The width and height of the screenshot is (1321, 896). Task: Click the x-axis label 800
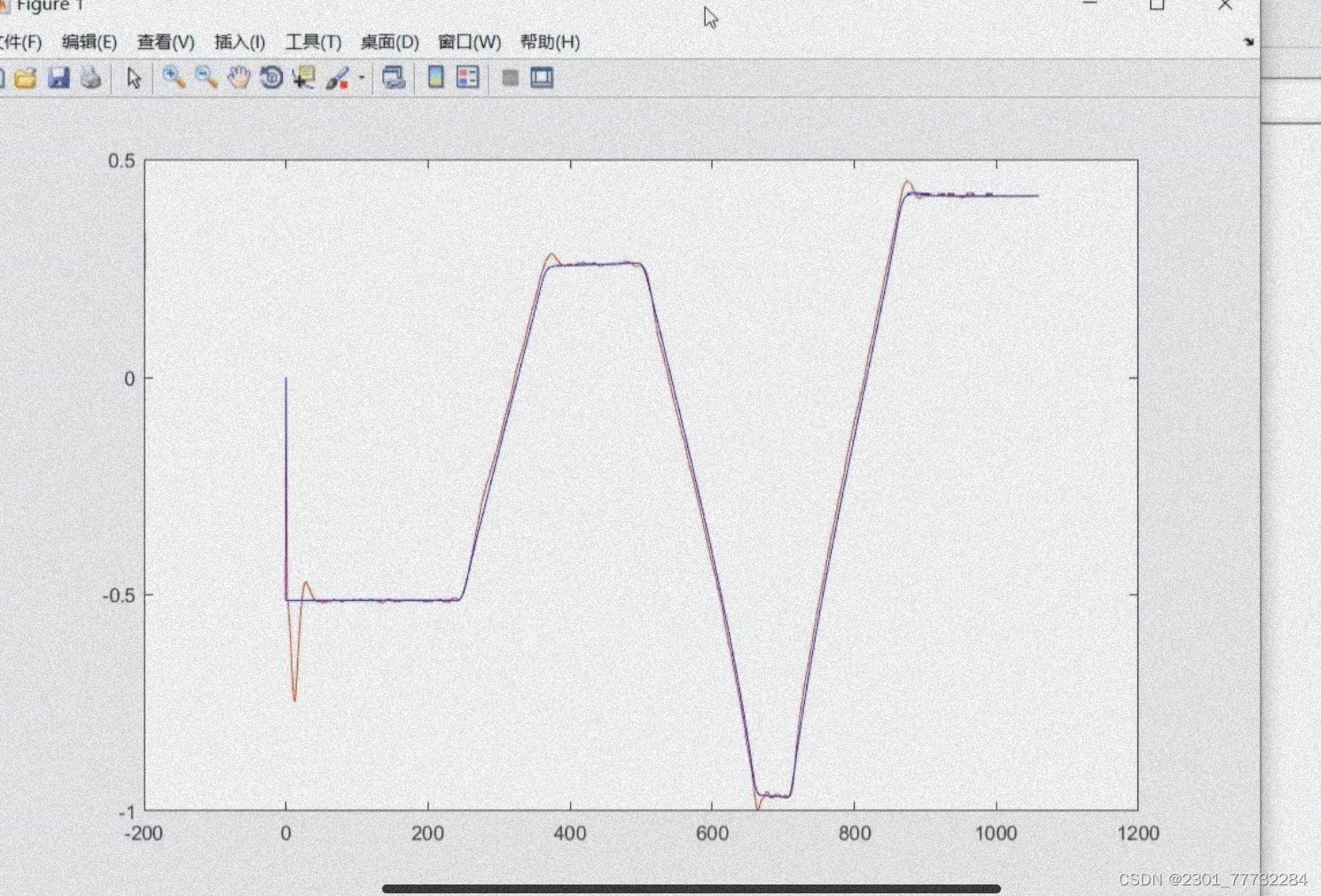pos(855,834)
